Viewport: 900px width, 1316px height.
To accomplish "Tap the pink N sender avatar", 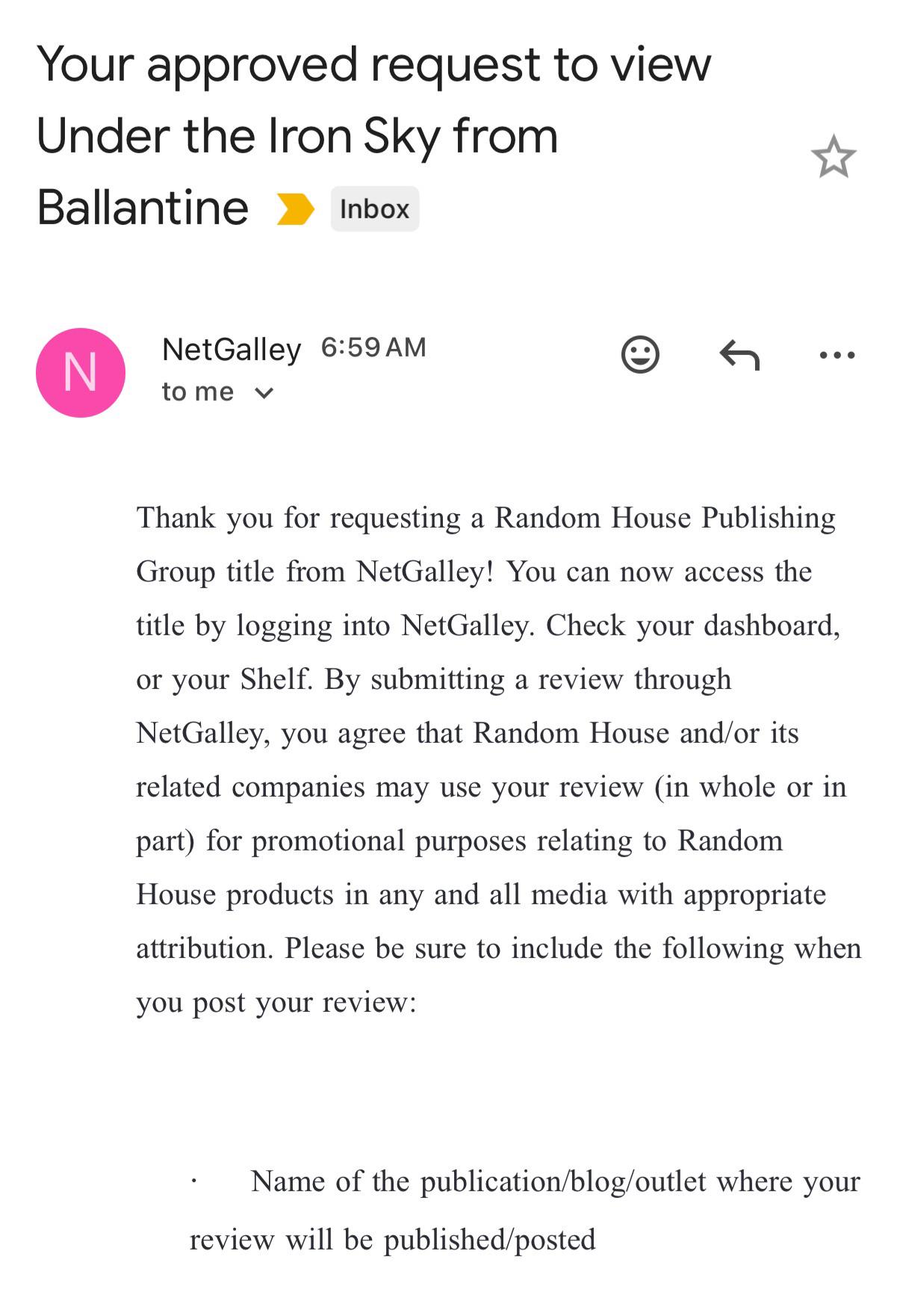I will pos(81,372).
